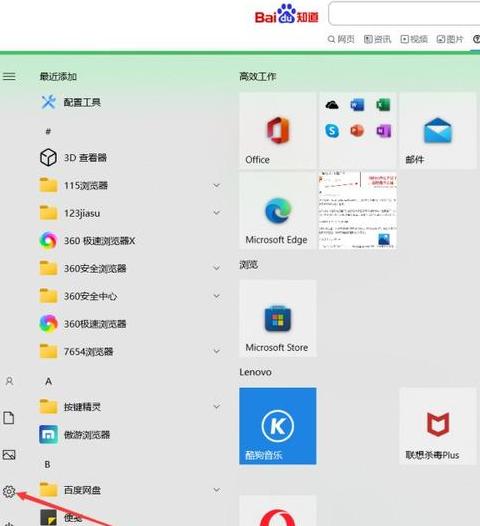Image resolution: width=480 pixels, height=526 pixels.
Task: Open 傲游浏览器 app
Action: [75, 435]
